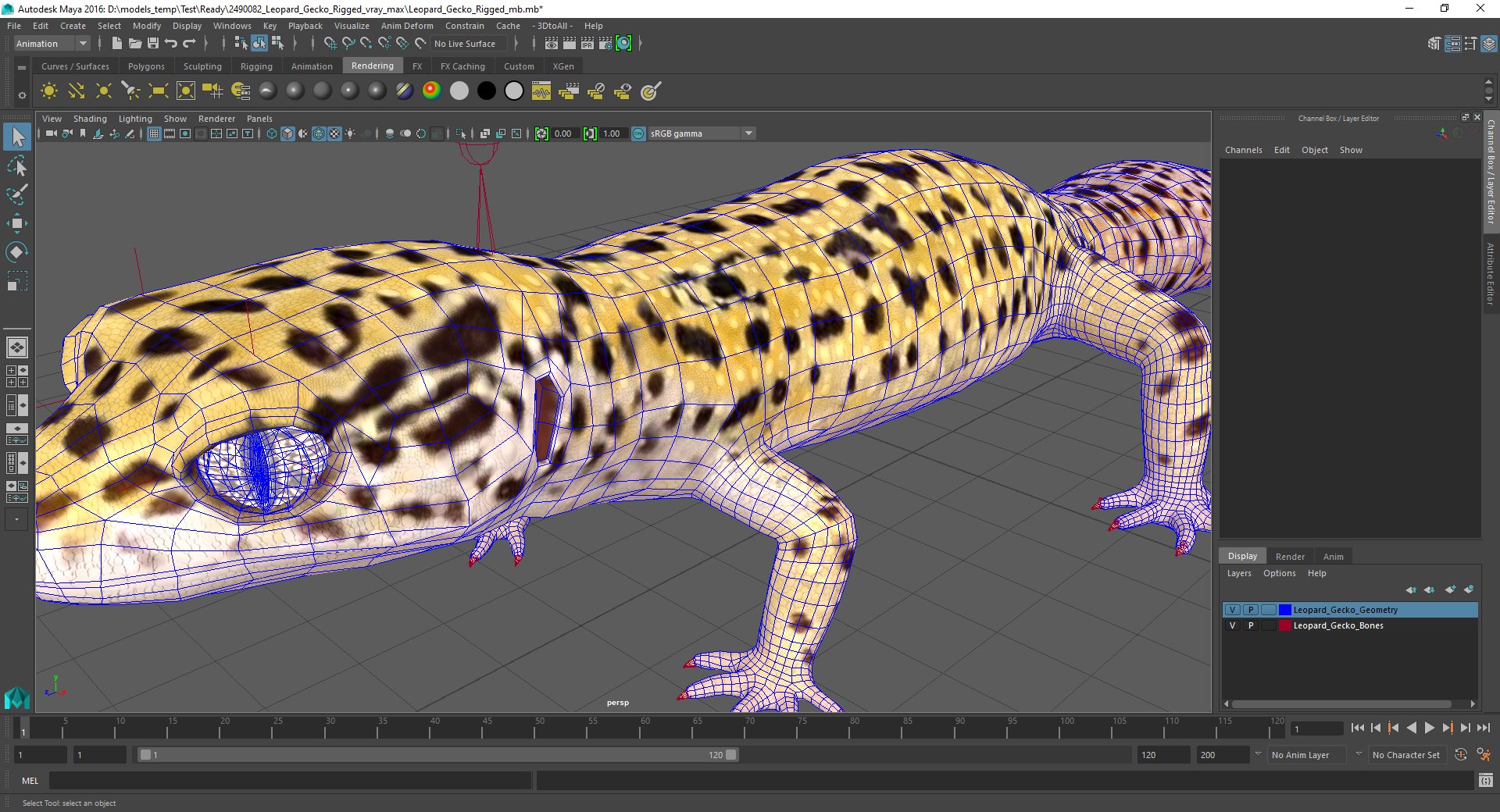1500x812 pixels.
Task: Toggle display type box of Leopard_Gecko_Bones layer
Action: [1268, 625]
